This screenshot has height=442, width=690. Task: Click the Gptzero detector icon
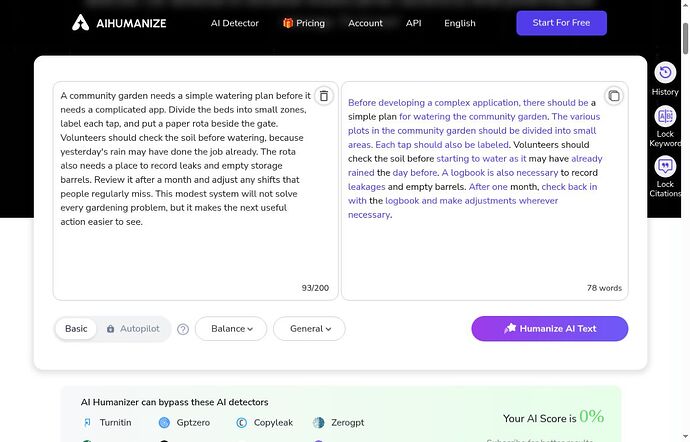point(164,423)
